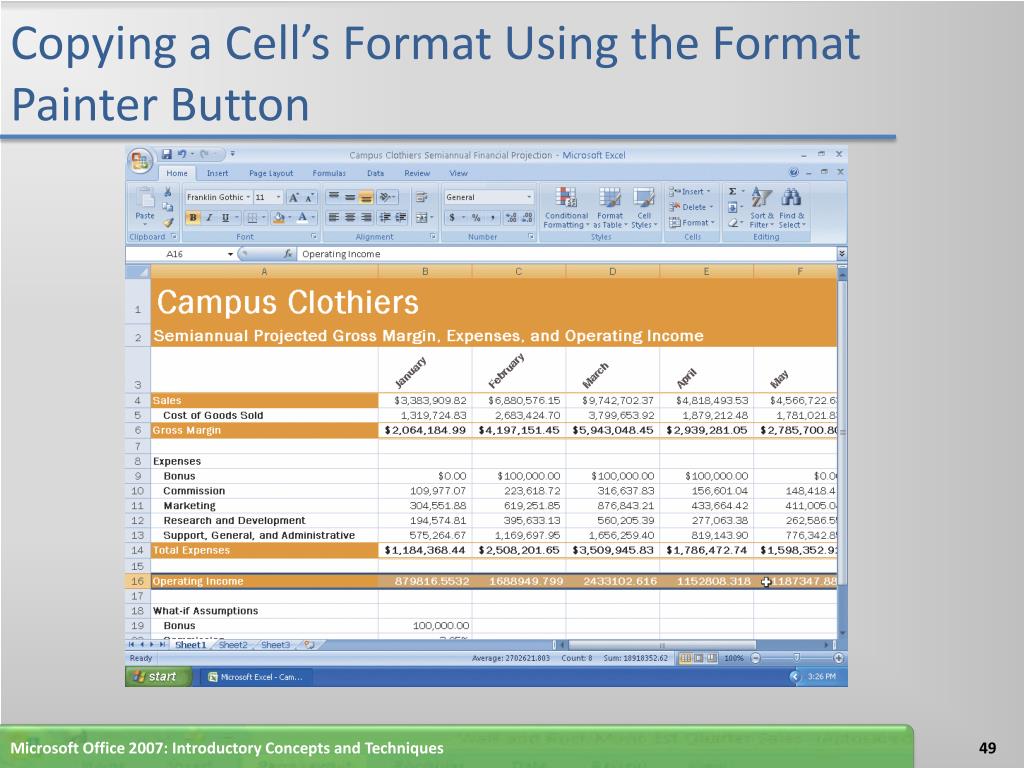Click the Insert Function fx icon
1024x768 pixels.
pyautogui.click(x=288, y=254)
